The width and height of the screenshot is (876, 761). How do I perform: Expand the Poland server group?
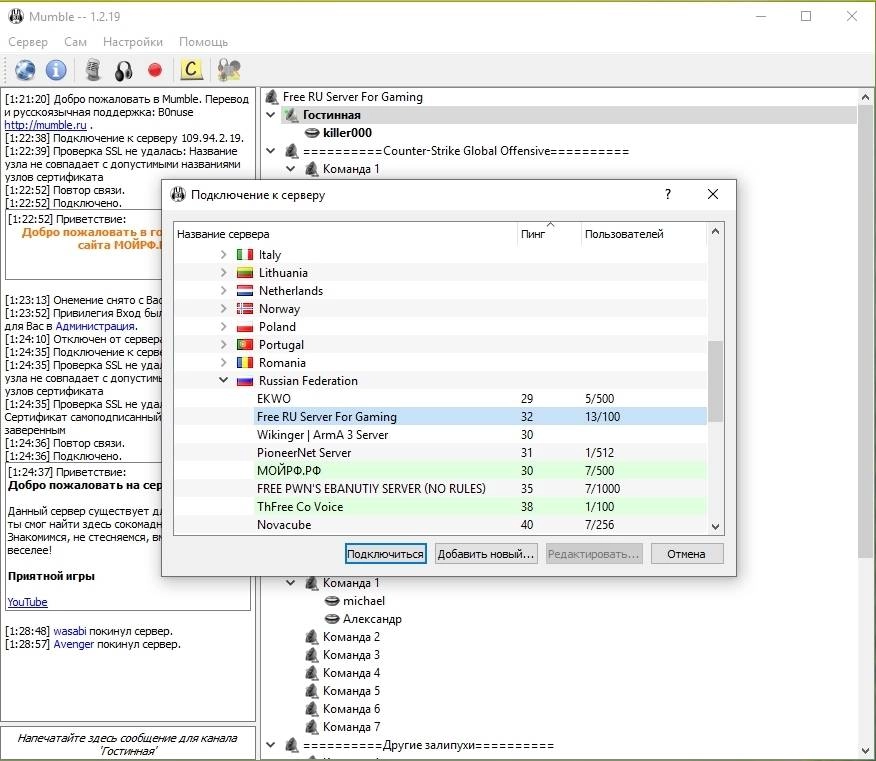tap(223, 327)
